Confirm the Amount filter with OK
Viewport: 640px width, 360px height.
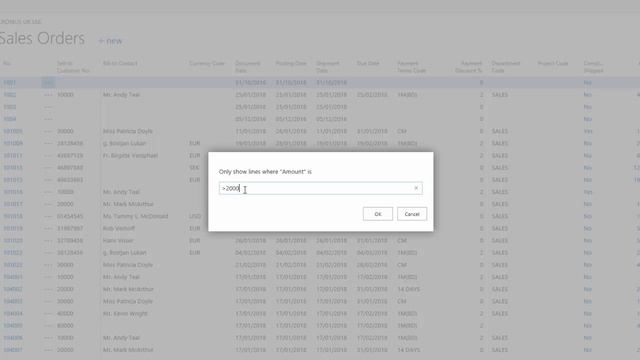pos(378,214)
